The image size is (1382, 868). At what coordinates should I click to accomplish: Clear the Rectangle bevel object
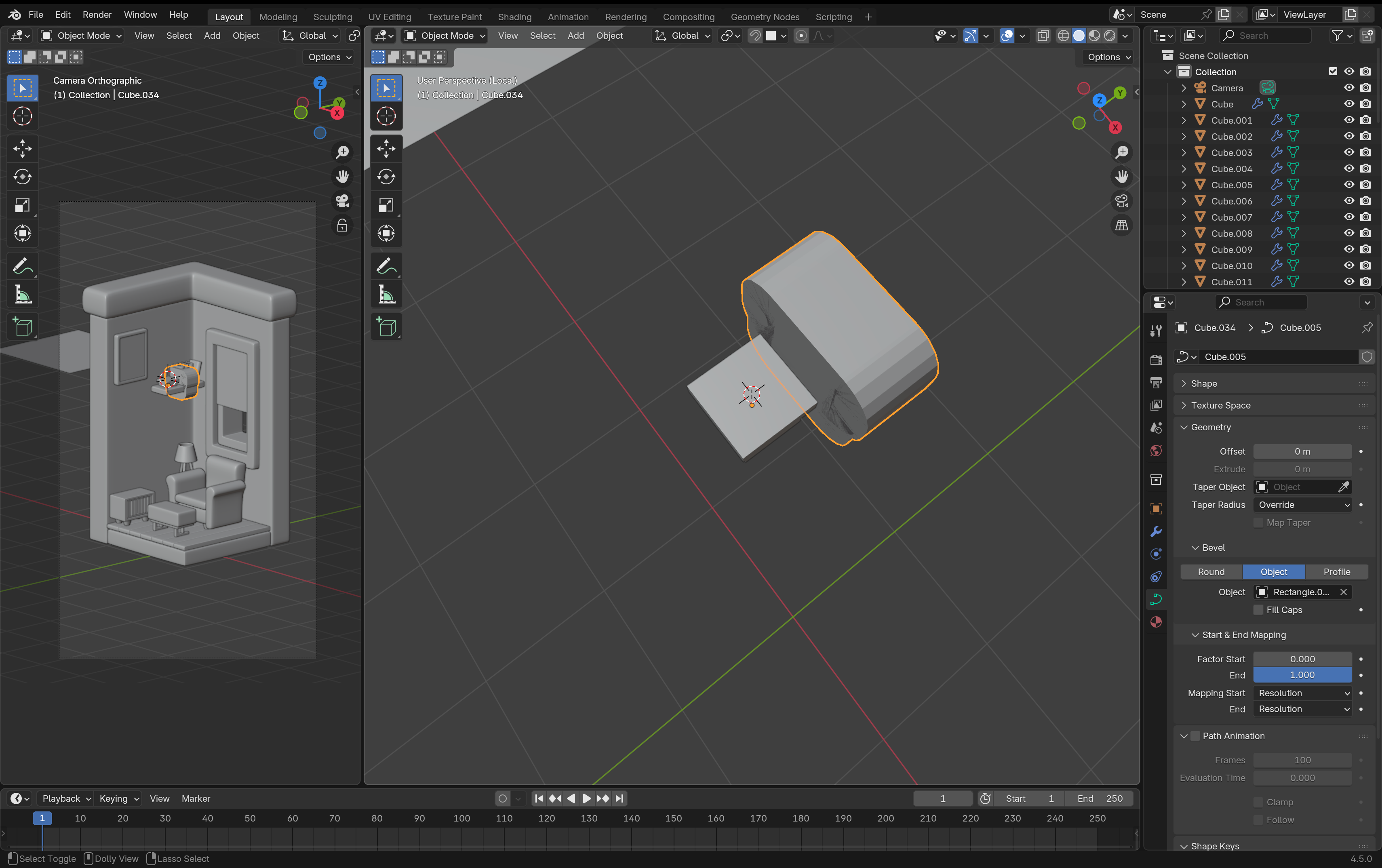point(1343,592)
